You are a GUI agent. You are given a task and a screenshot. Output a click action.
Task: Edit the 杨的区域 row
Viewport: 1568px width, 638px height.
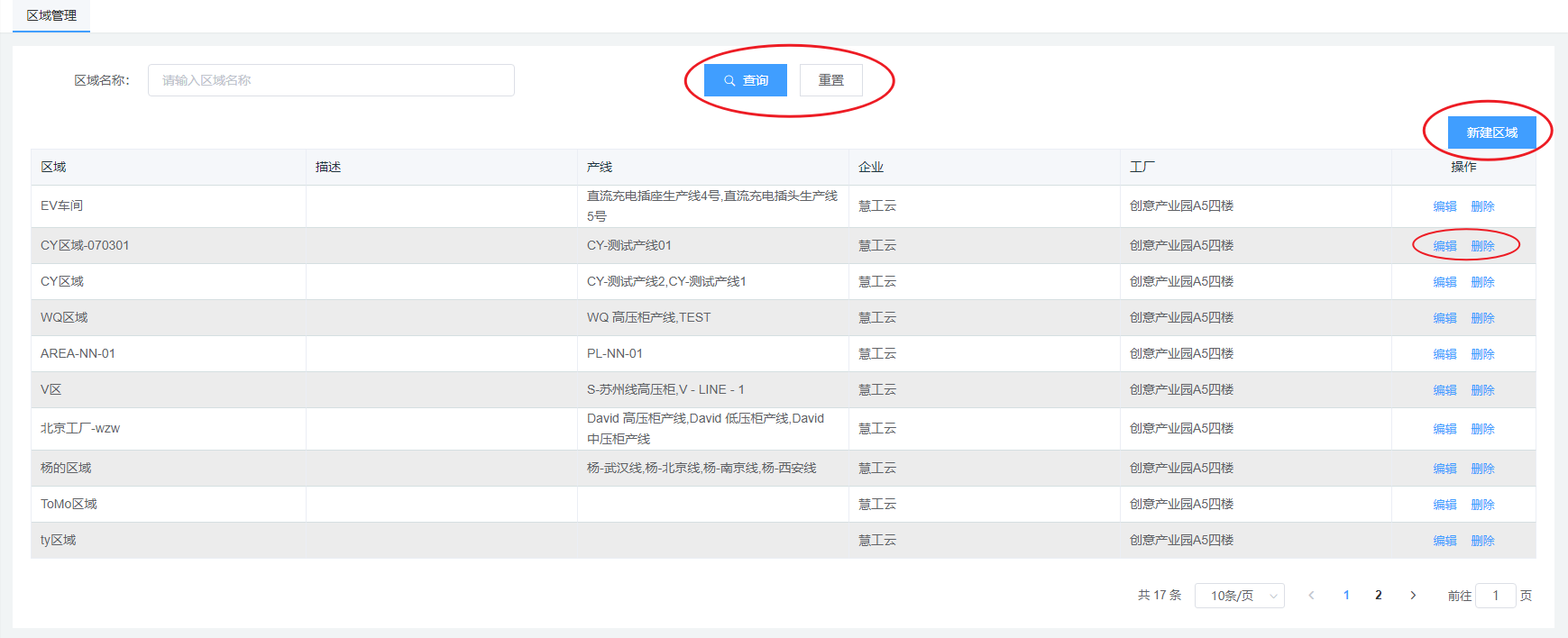[x=1444, y=469]
